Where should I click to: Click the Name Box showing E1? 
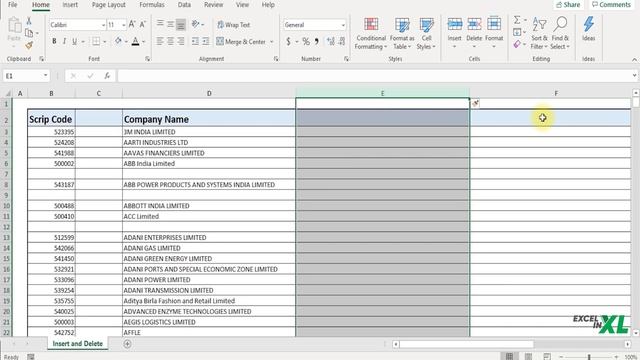[26, 76]
